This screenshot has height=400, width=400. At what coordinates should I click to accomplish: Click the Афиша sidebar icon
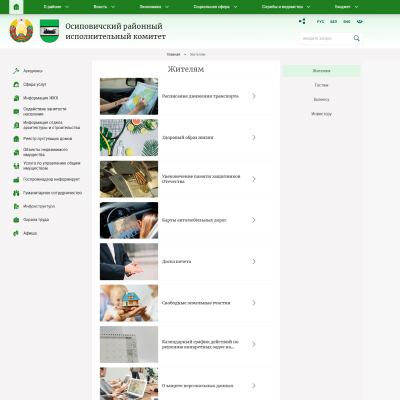pyautogui.click(x=16, y=233)
